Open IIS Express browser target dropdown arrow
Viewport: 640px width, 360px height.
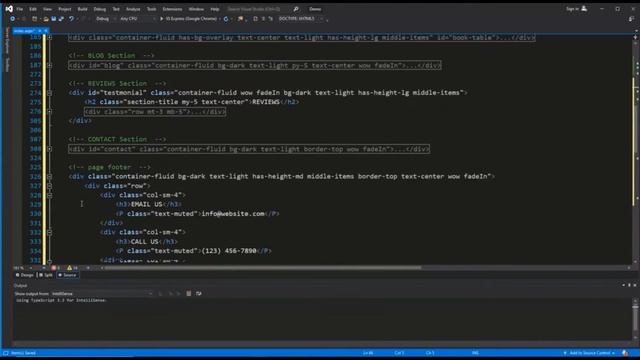[x=220, y=19]
